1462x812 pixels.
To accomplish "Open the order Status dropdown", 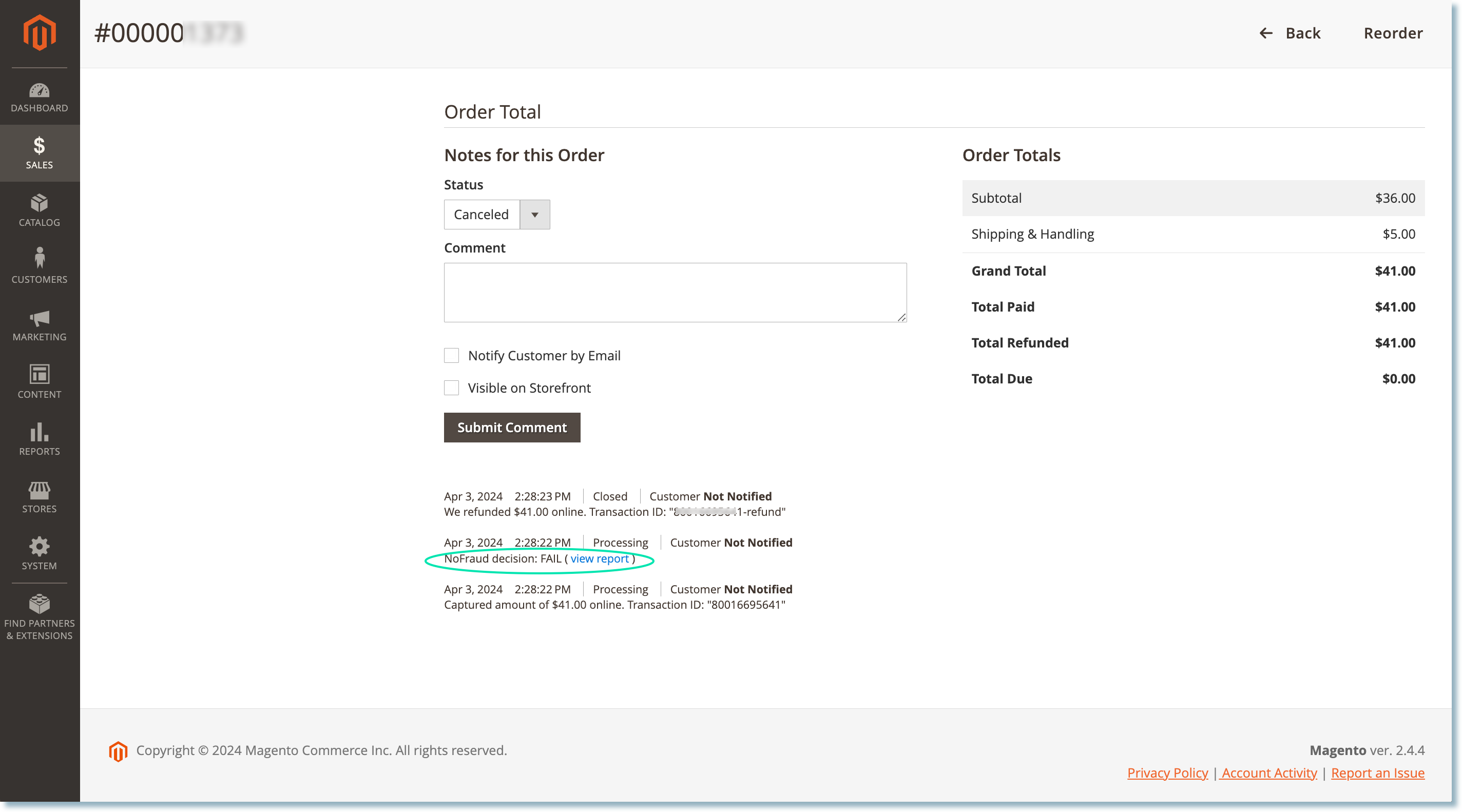I will tap(533, 215).
